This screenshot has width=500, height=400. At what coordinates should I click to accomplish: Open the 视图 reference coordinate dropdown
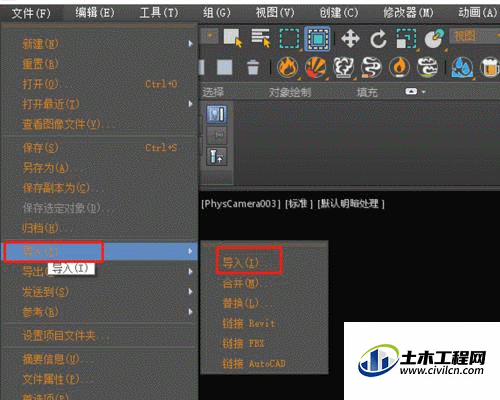click(474, 36)
